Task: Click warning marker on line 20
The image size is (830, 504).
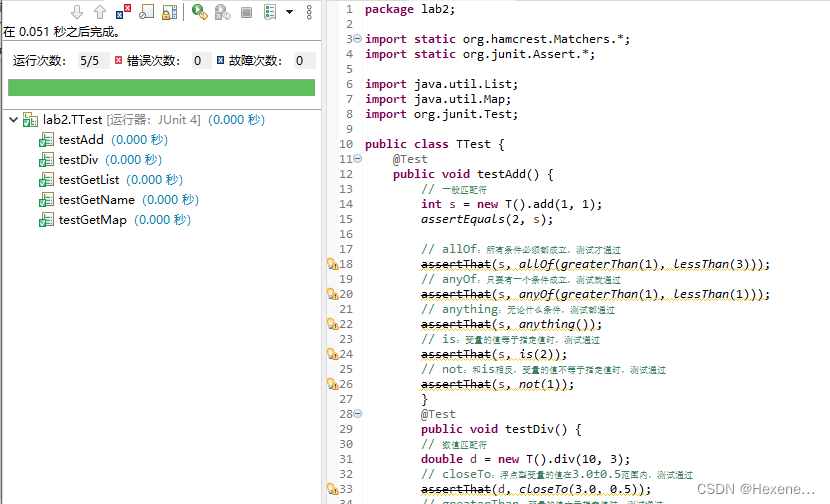Action: click(332, 294)
